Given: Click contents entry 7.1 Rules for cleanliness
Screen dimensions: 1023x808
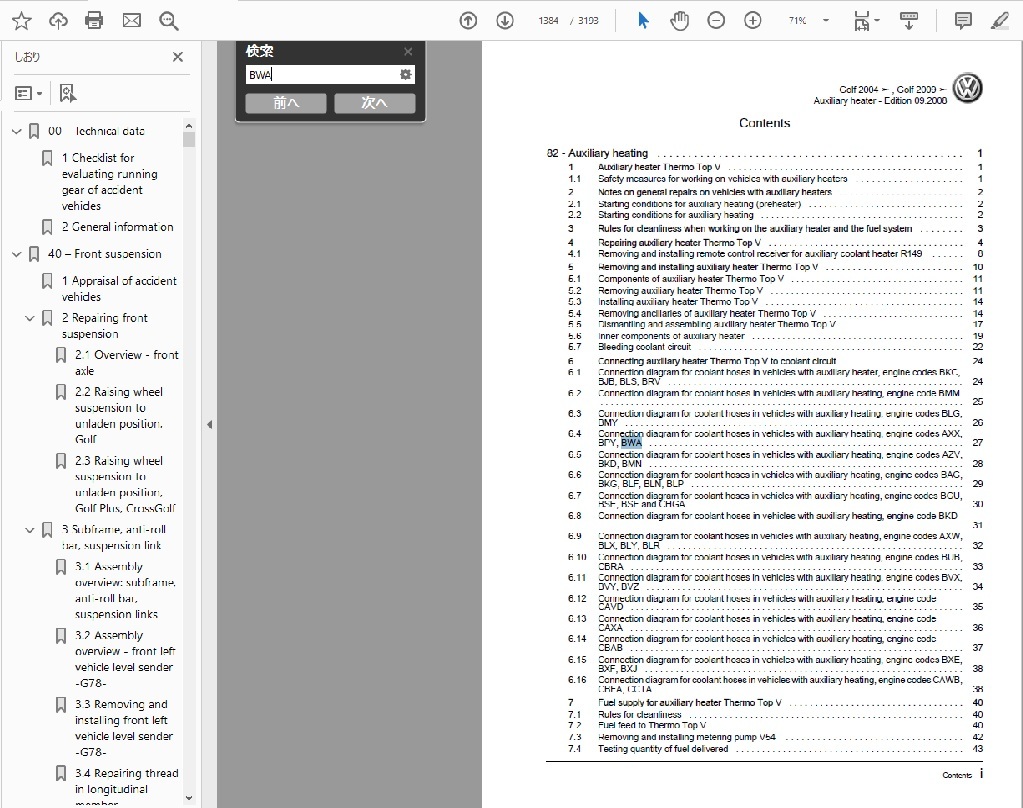Looking at the screenshot, I should [639, 715].
